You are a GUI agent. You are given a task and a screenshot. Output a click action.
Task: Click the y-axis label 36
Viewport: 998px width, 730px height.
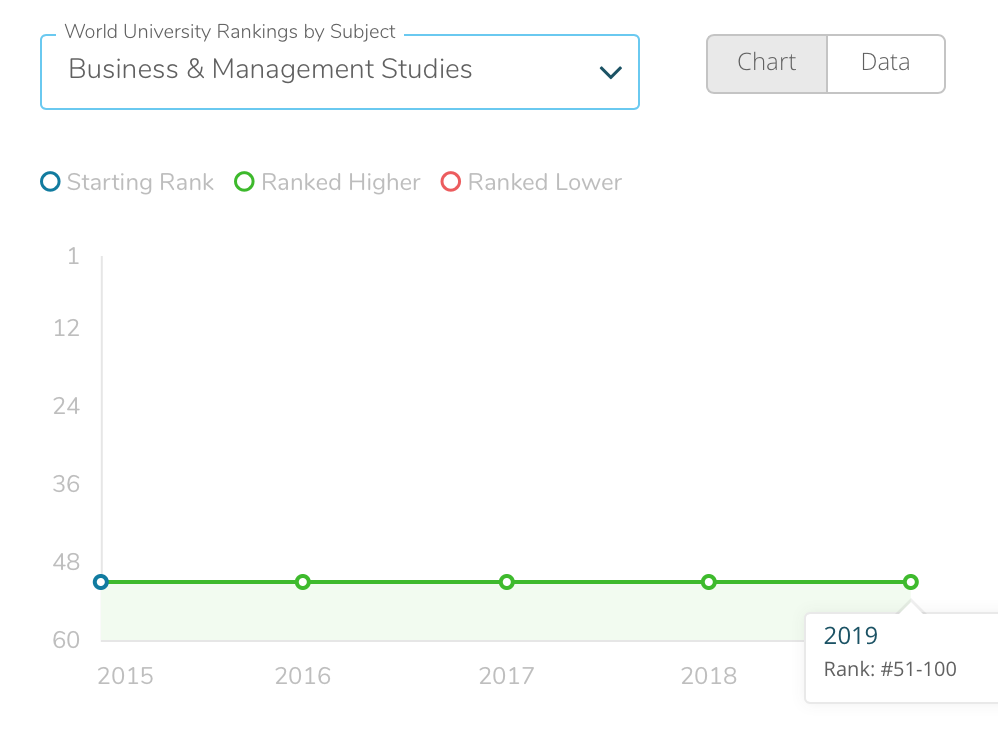[66, 484]
